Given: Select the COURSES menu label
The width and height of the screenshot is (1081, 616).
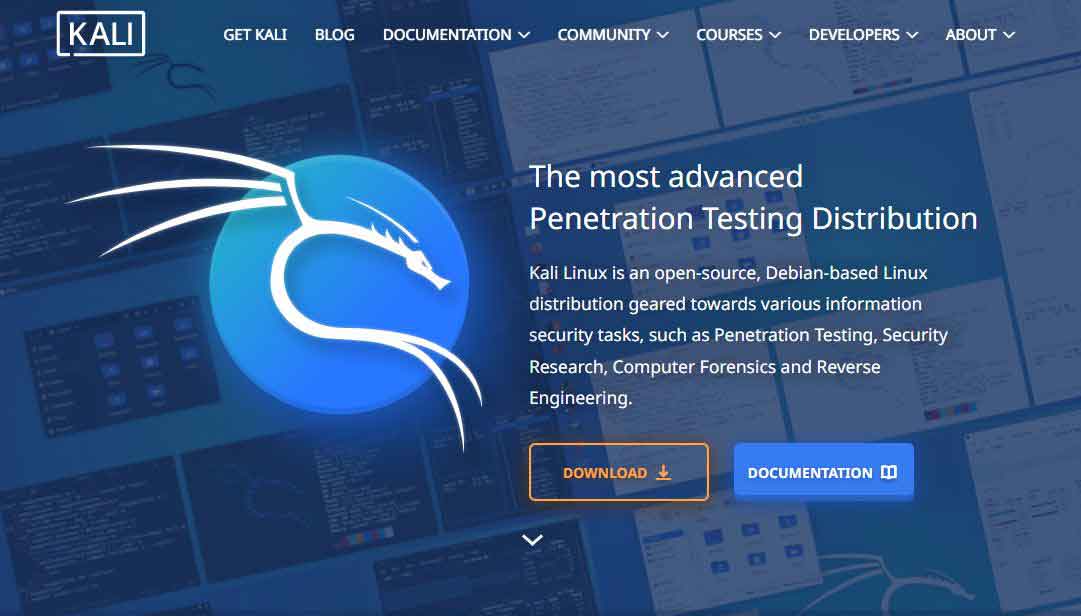Looking at the screenshot, I should click(x=729, y=34).
